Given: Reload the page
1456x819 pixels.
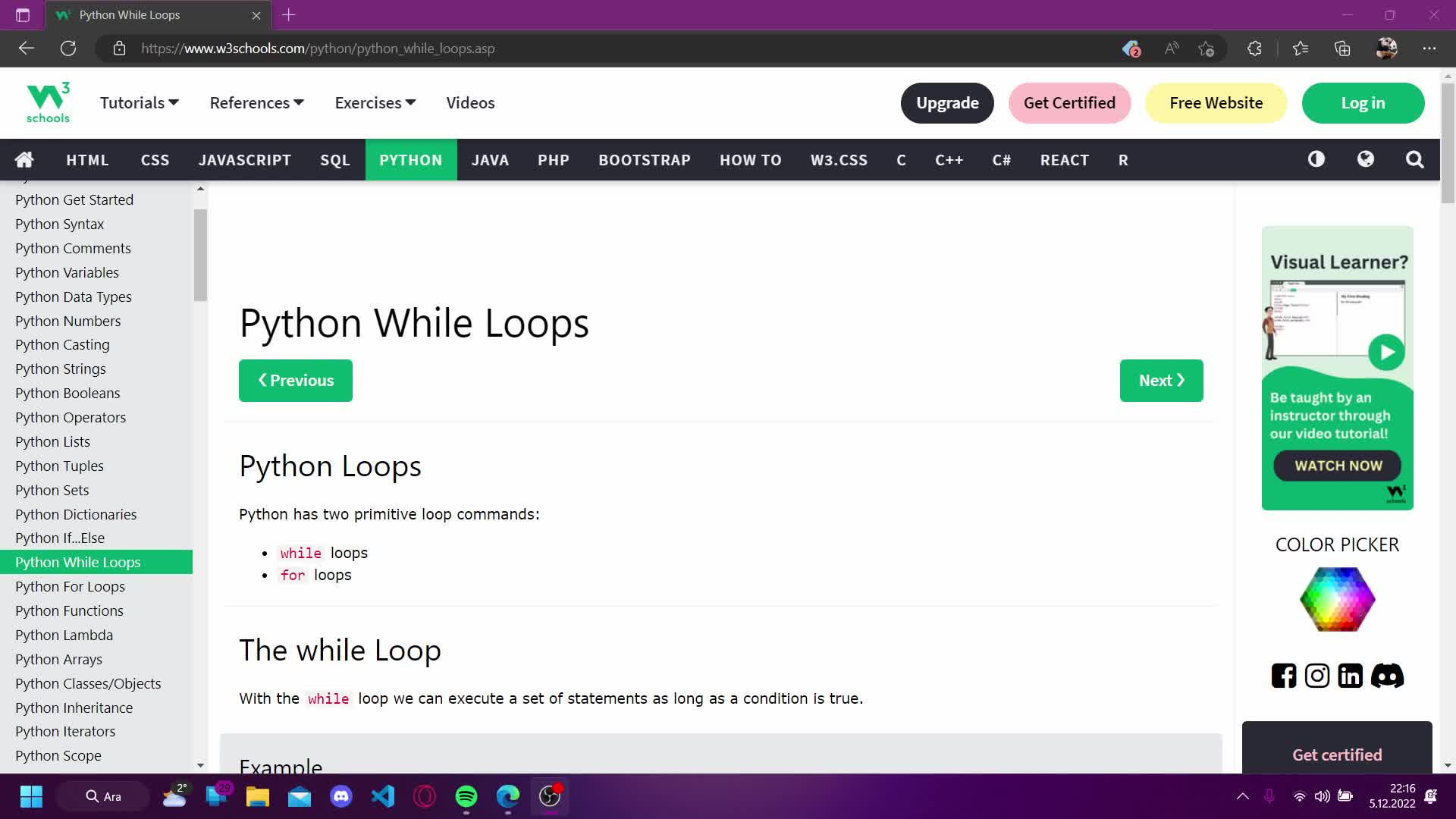Looking at the screenshot, I should click(x=68, y=49).
